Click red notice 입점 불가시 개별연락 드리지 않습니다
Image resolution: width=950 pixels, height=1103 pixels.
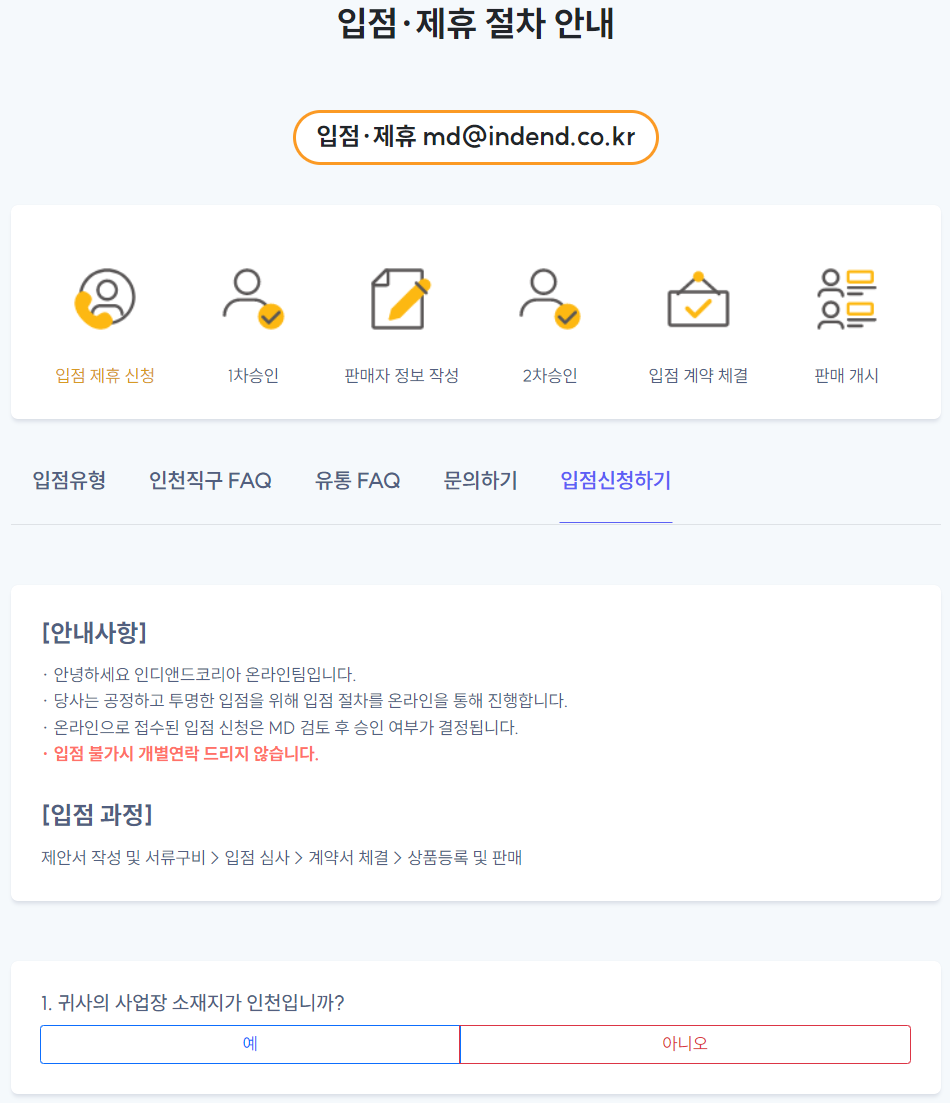pyautogui.click(x=180, y=754)
